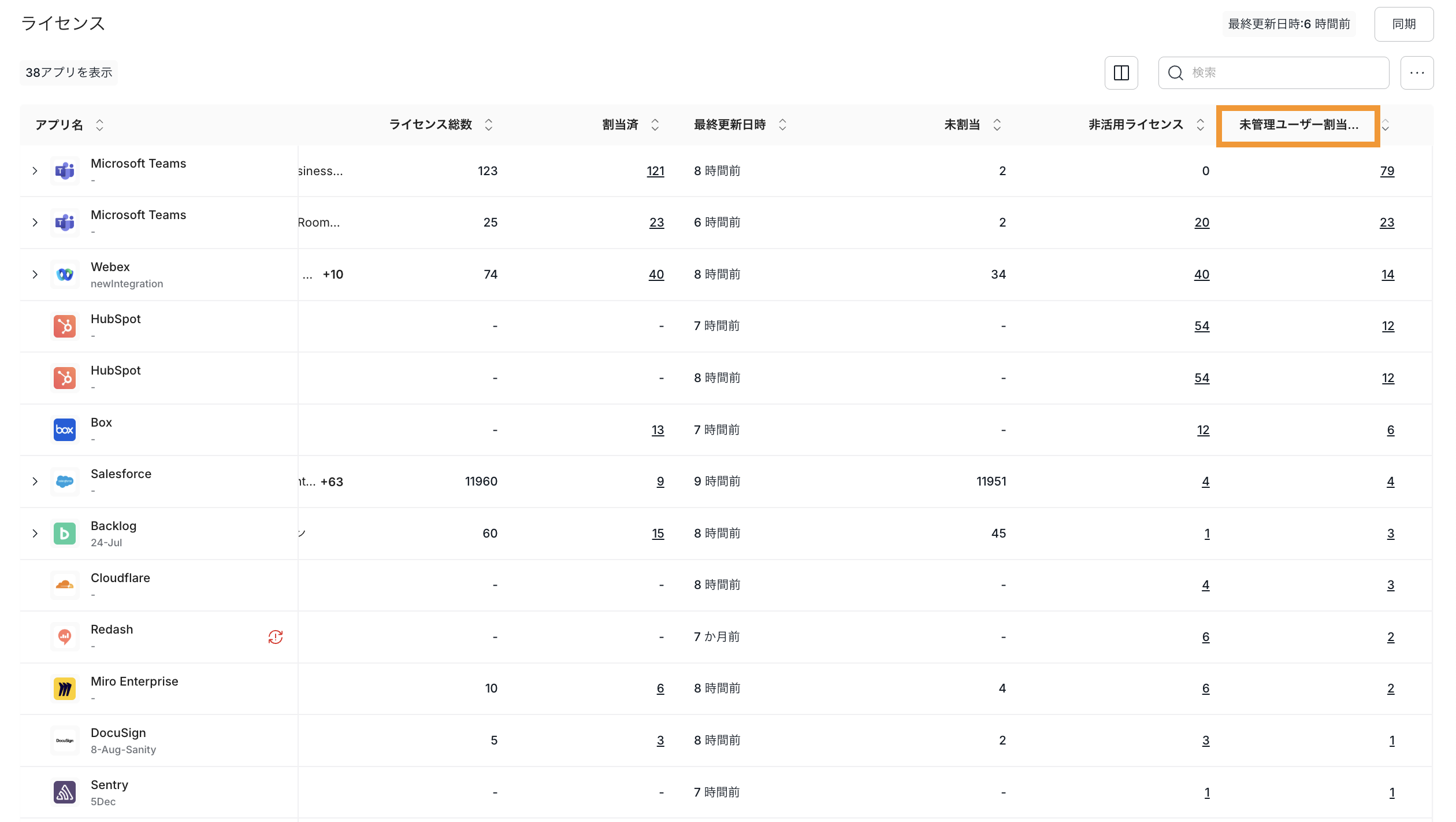This screenshot has height=822, width=1456.
Task: Expand the first Microsoft Teams row
Action: pos(35,170)
